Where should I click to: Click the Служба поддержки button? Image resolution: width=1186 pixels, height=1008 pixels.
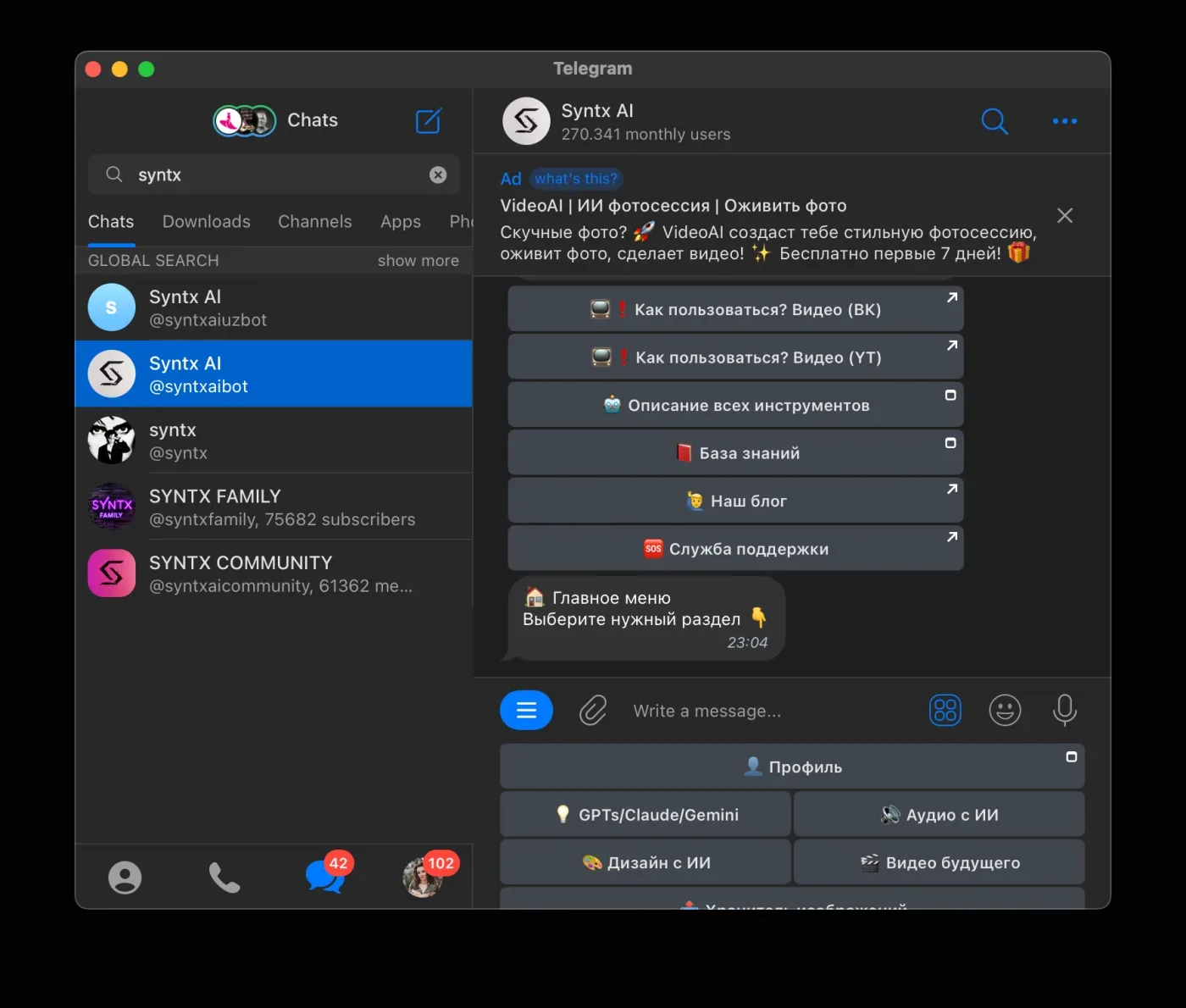click(735, 549)
